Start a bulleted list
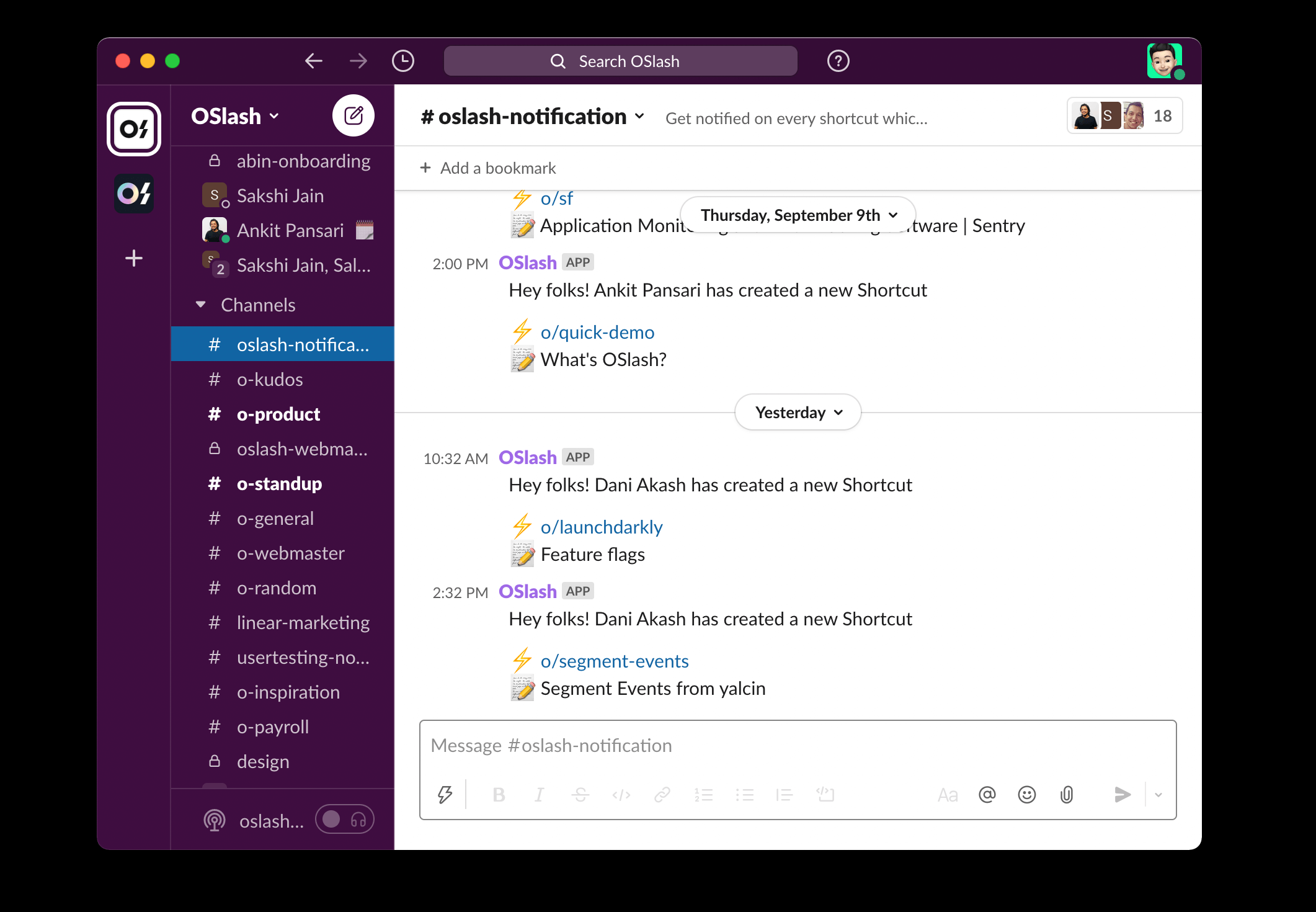Screen dimensions: 1316x912 (744, 795)
